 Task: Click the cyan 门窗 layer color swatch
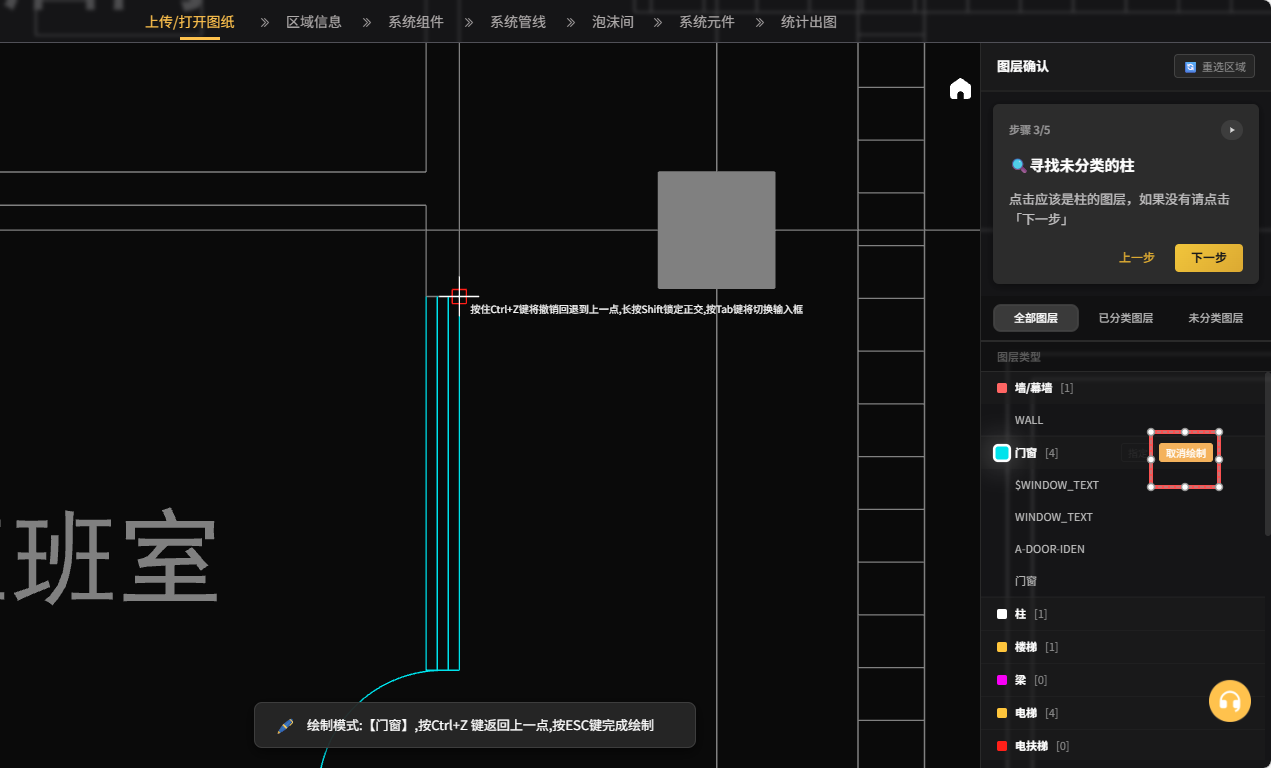[x=1002, y=453]
